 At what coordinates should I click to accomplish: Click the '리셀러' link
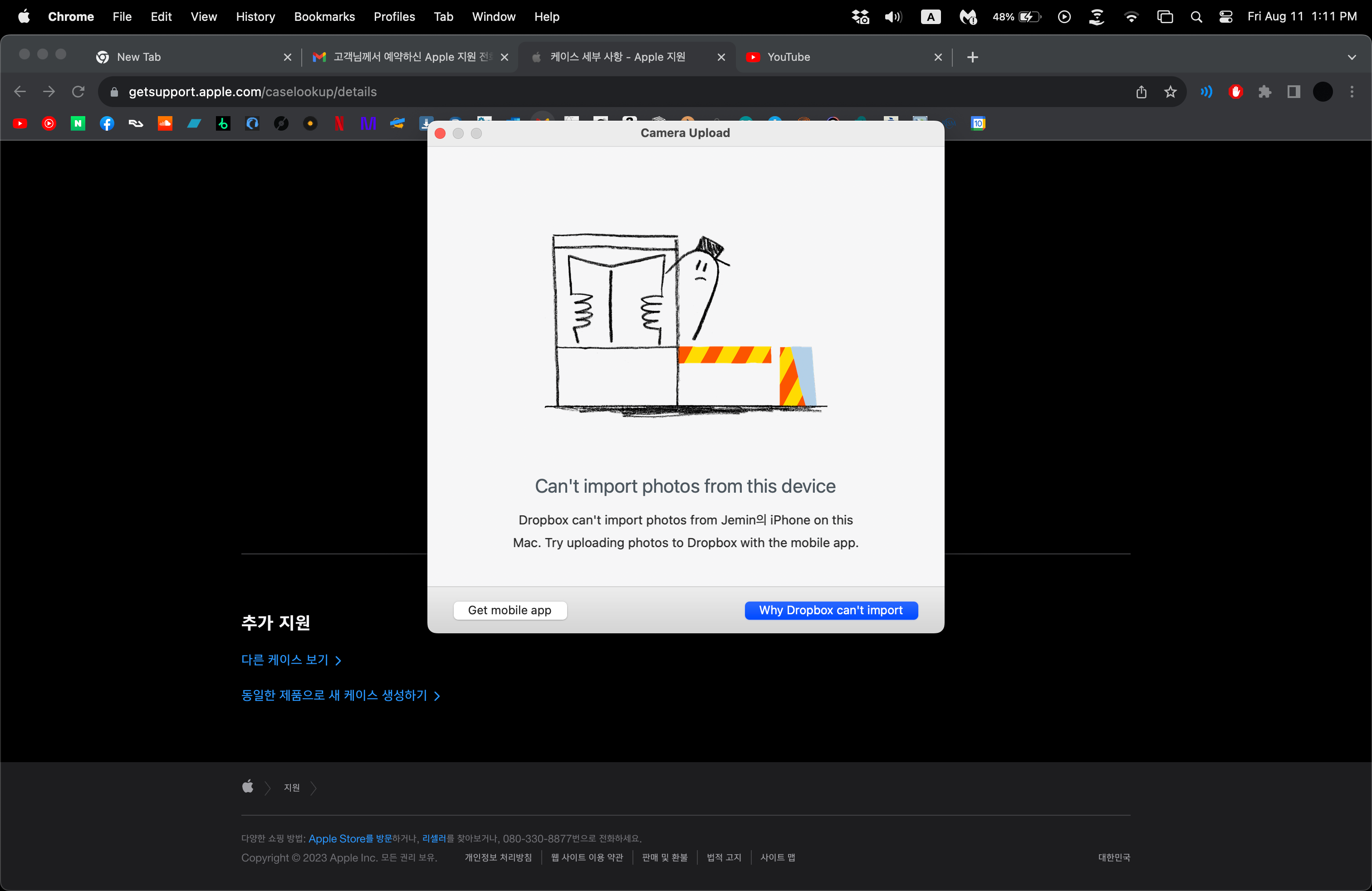point(434,838)
